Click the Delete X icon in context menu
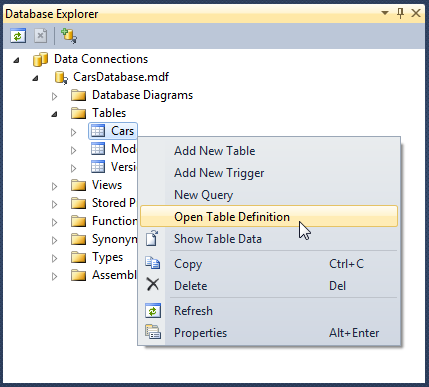The height and width of the screenshot is (387, 429). coord(153,285)
